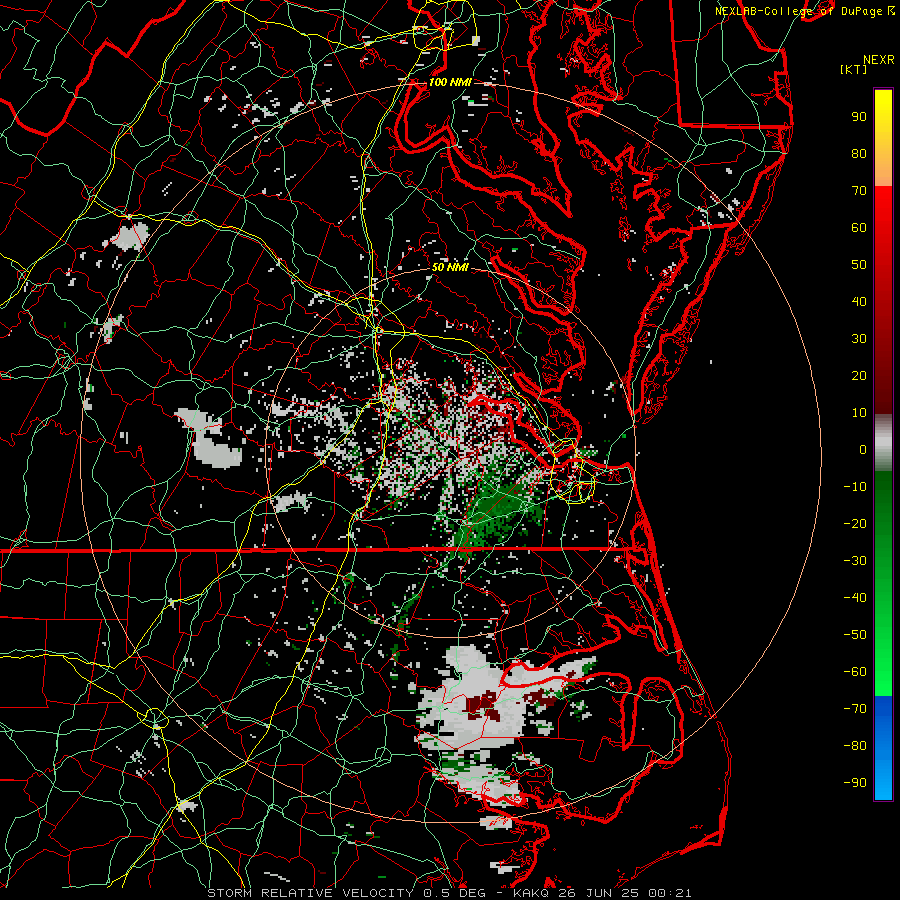Select the -20 scale label
900x900 pixels.
(x=855, y=523)
